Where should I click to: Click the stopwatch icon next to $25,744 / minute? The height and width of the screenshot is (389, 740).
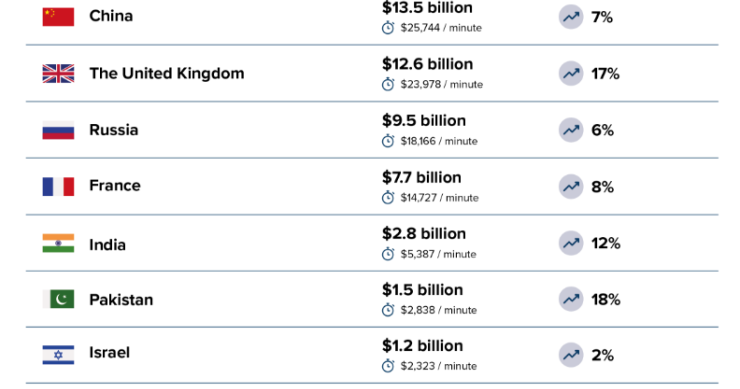coord(388,28)
